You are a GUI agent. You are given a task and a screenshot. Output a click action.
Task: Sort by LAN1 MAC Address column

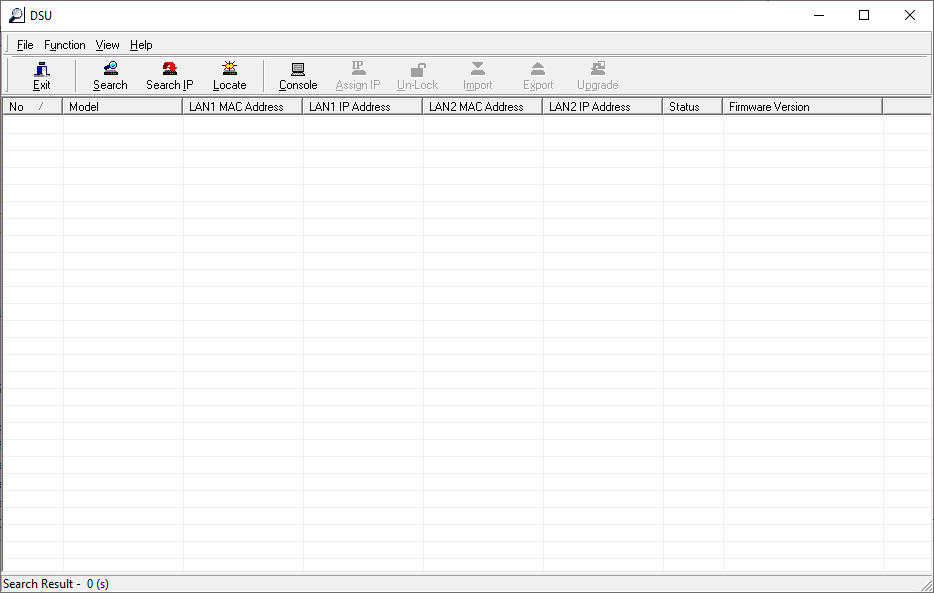pyautogui.click(x=243, y=107)
